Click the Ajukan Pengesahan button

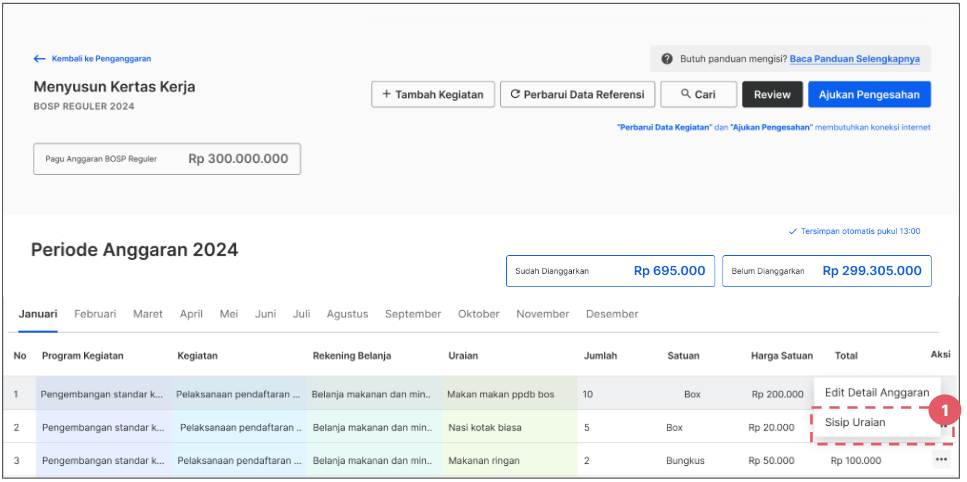pyautogui.click(x=869, y=94)
